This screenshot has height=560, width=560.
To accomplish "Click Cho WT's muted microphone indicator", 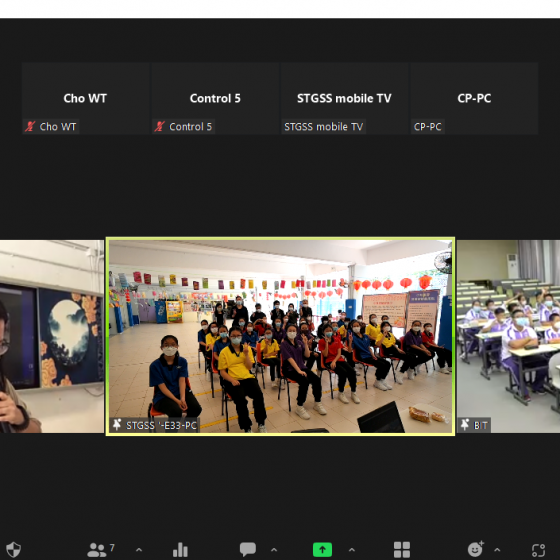I will (30, 126).
